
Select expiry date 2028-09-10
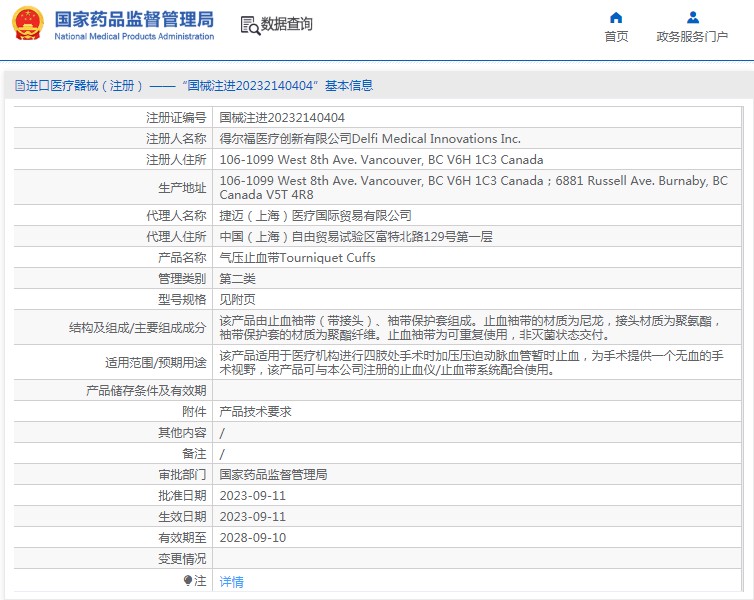click(252, 538)
